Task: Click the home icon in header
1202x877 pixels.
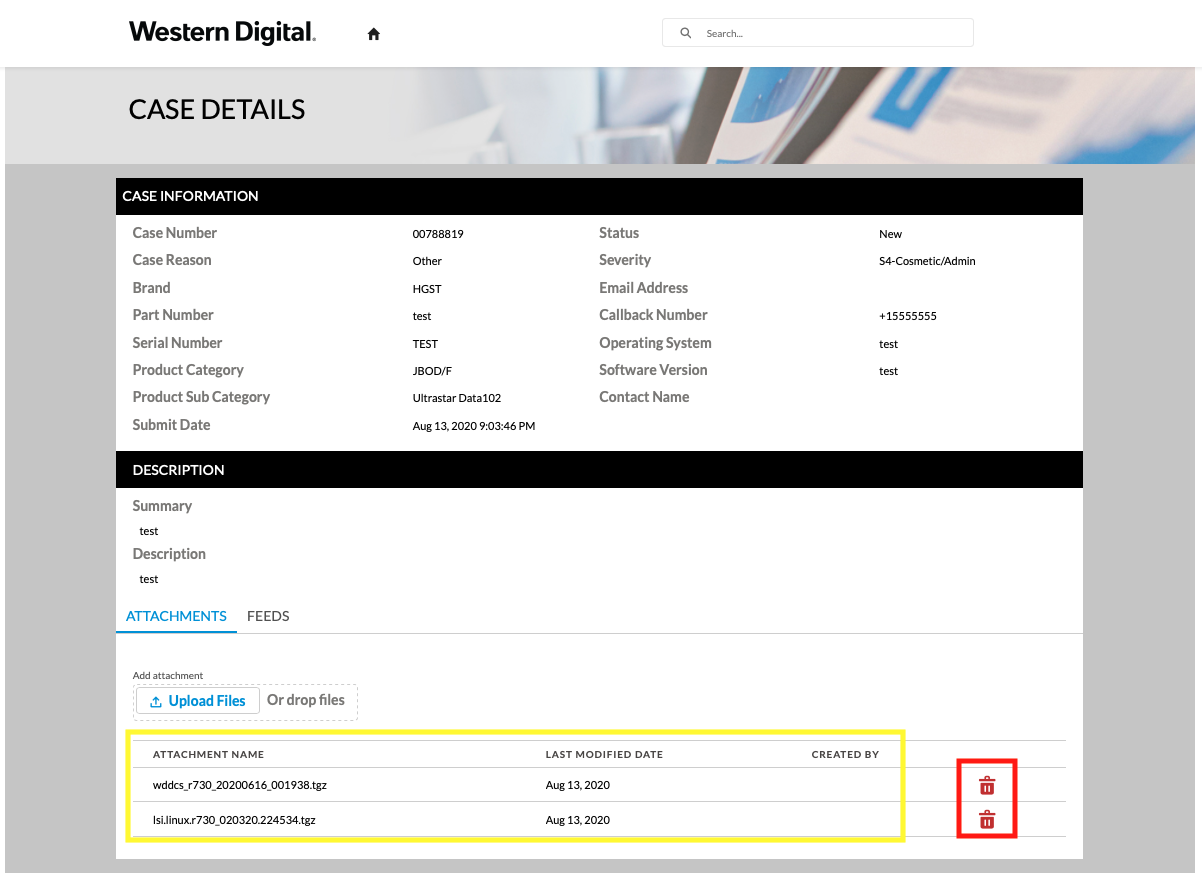Action: 374,34
